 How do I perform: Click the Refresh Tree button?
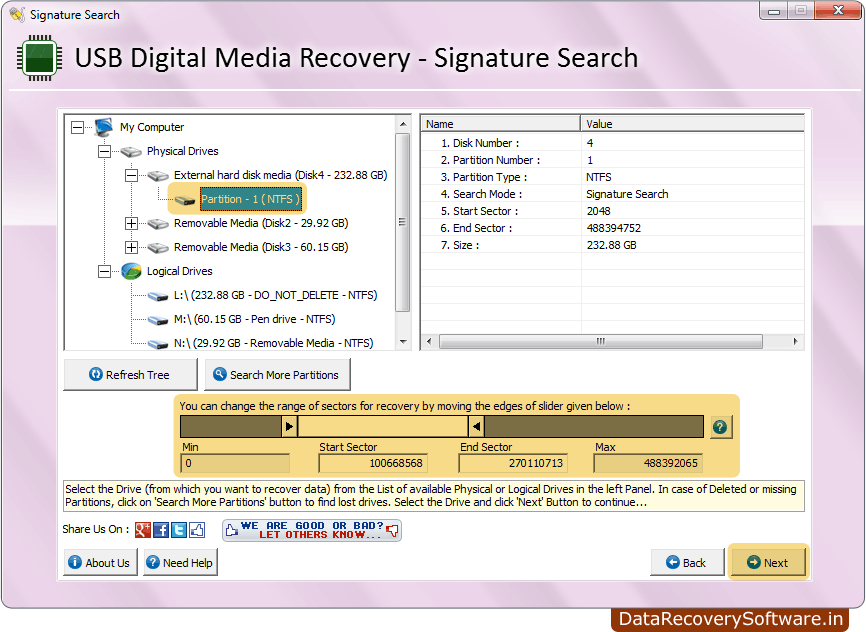coord(130,375)
